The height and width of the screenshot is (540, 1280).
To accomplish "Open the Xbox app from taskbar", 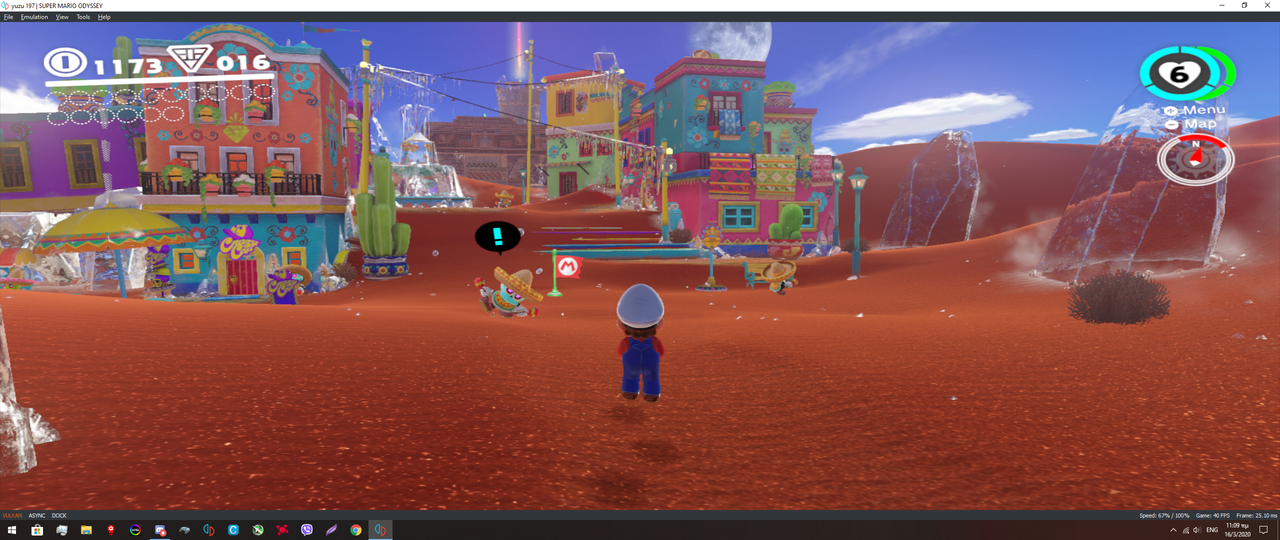I will pos(258,530).
